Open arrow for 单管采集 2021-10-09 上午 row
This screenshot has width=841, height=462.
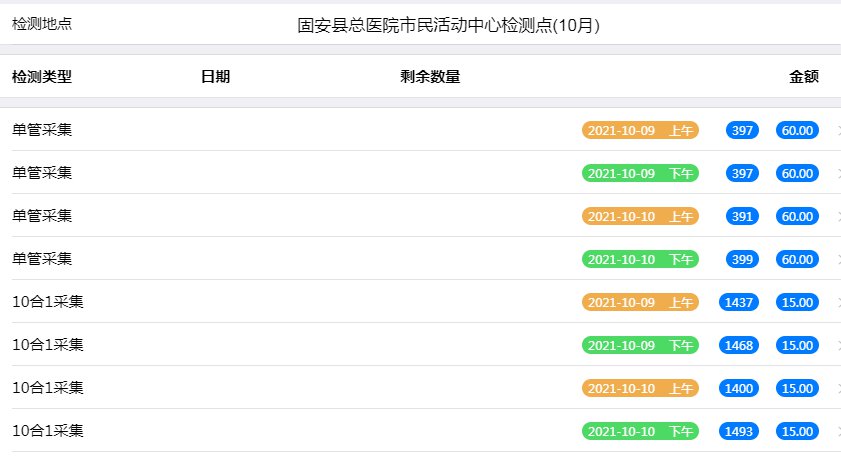(838, 130)
